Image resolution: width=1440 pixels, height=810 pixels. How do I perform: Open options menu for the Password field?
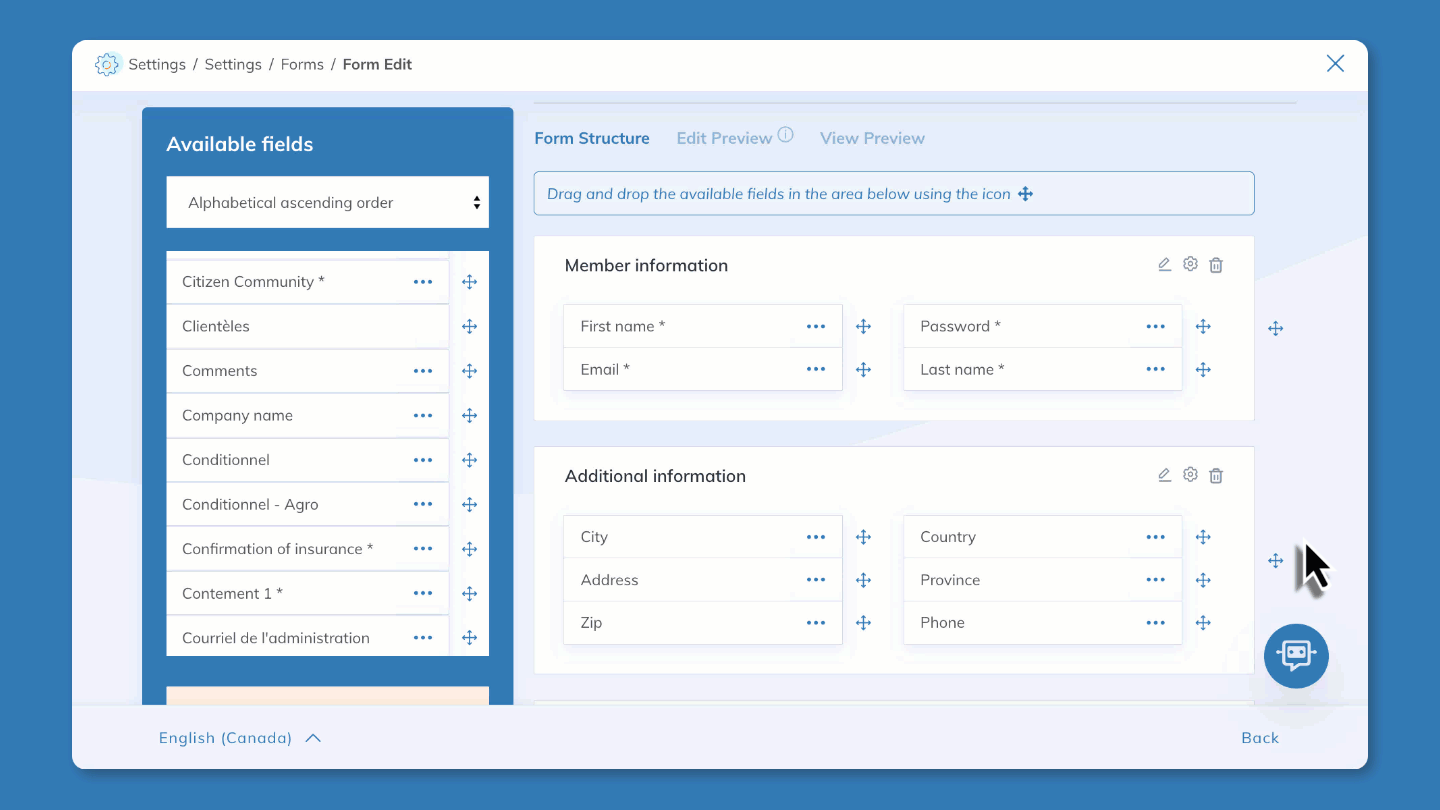pos(1155,327)
